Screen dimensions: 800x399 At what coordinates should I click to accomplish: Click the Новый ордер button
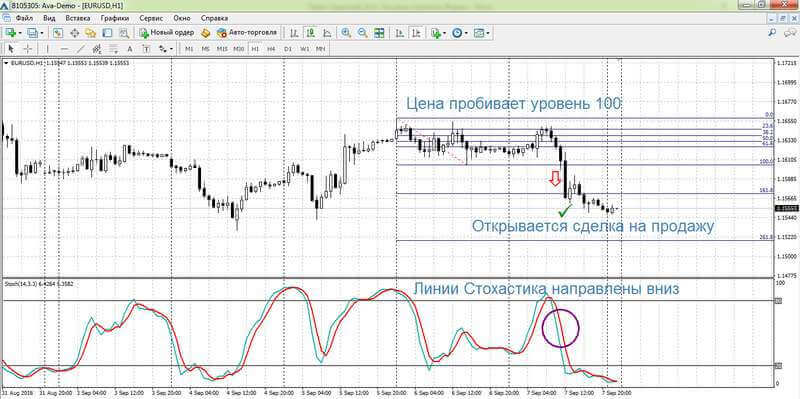[167, 33]
